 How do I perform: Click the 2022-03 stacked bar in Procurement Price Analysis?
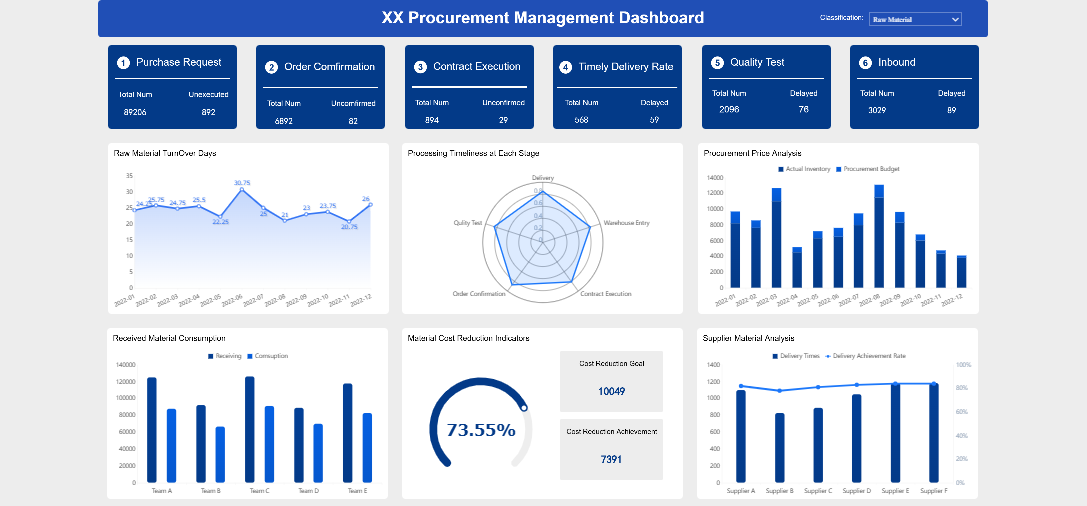(776, 238)
